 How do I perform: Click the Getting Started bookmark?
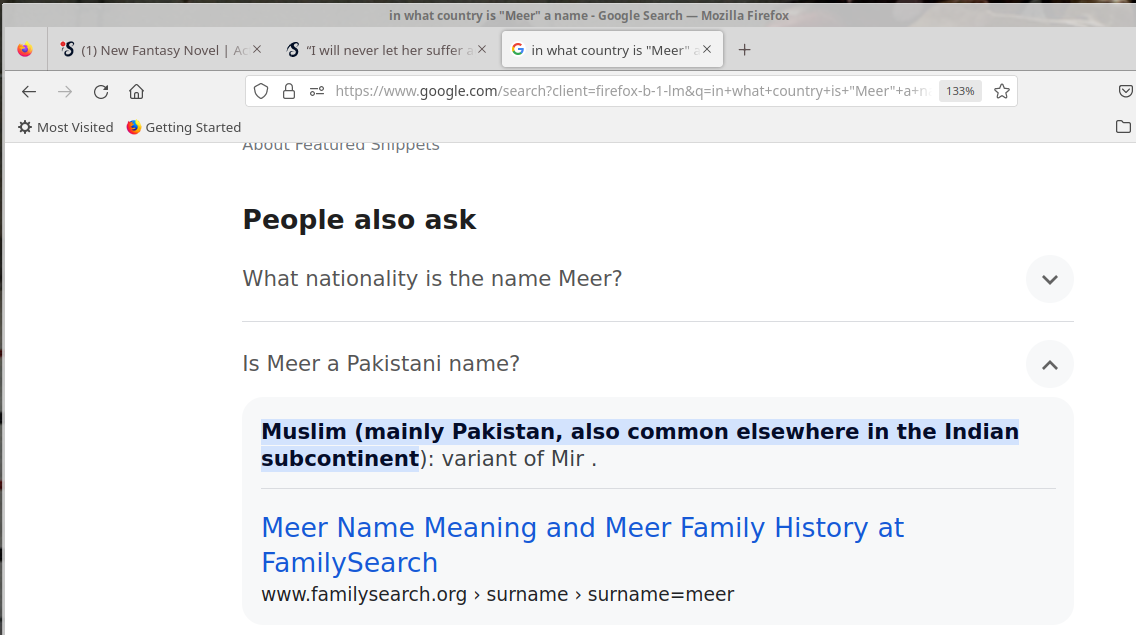[184, 127]
